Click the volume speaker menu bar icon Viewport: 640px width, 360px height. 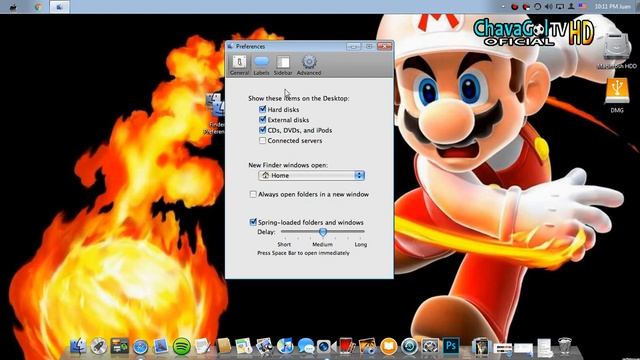(x=549, y=7)
